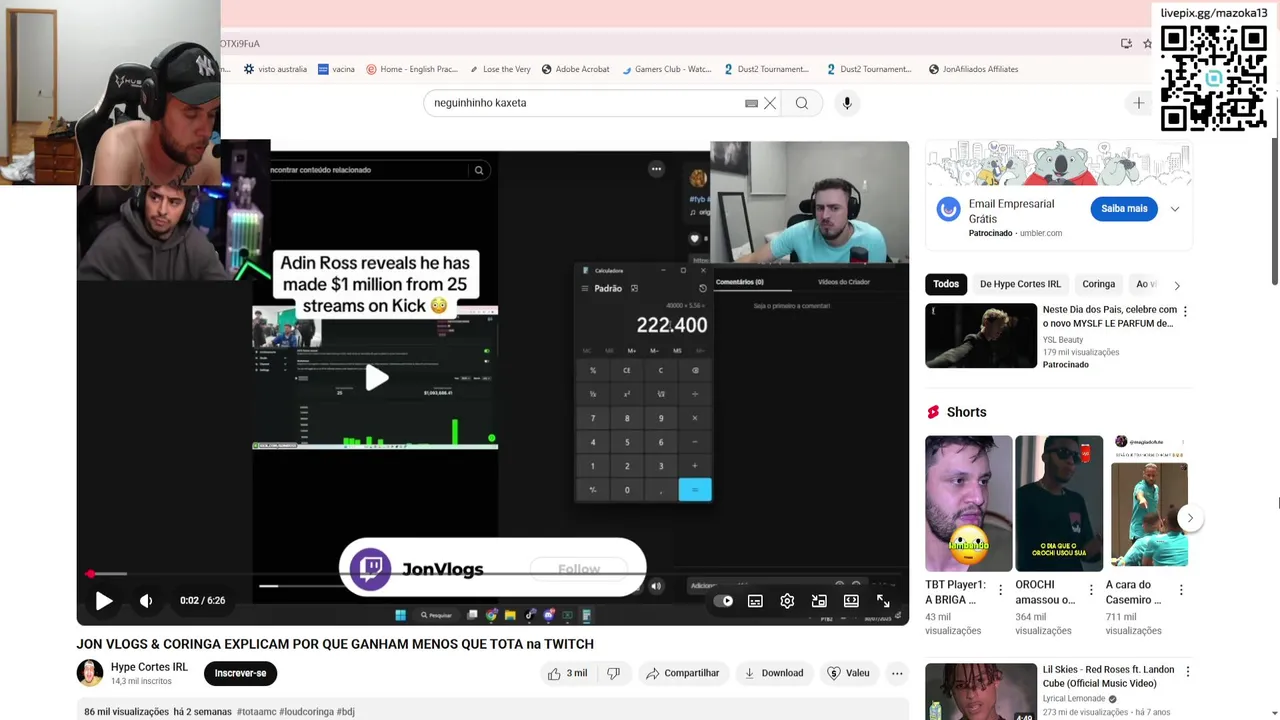Open Lose the Very bookmark
The height and width of the screenshot is (720, 1280).
[x=500, y=69]
